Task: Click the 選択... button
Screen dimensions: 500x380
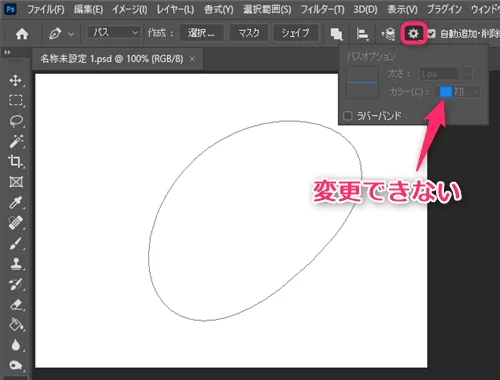Action: click(x=201, y=33)
